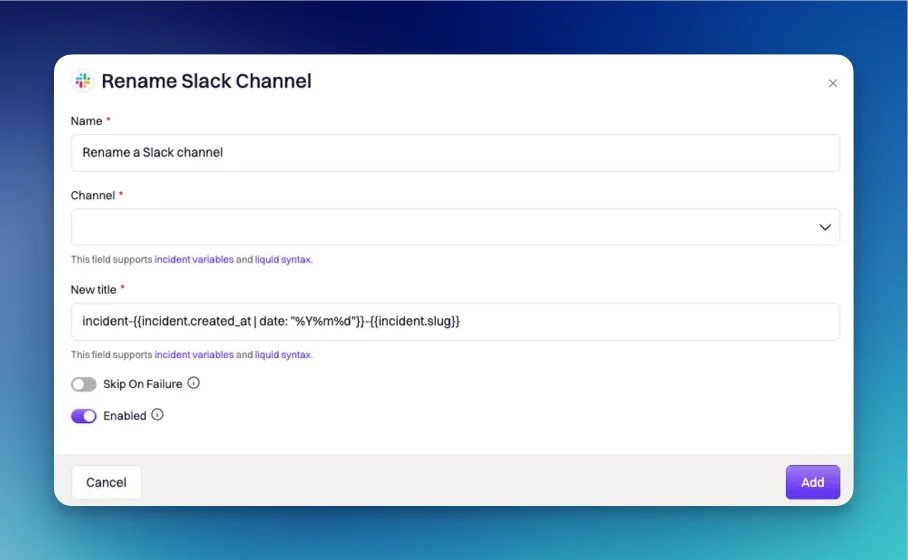Click the Name field label
The height and width of the screenshot is (560, 908).
point(86,121)
